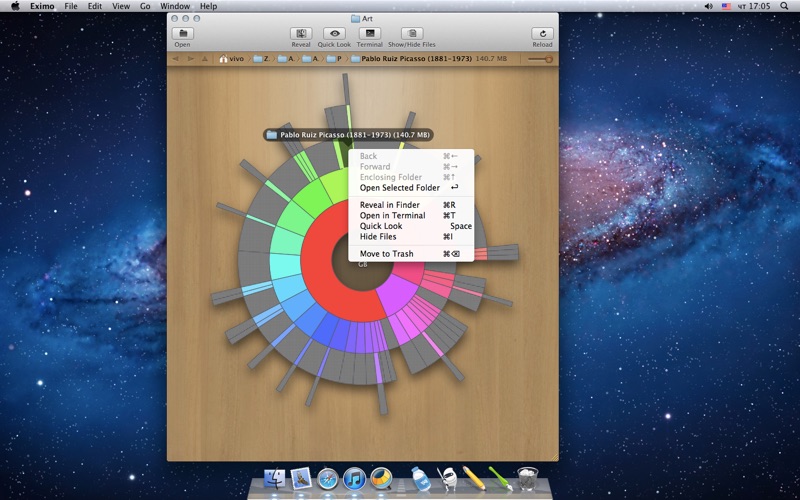Launch Terminal from the toolbar icon

(369, 34)
